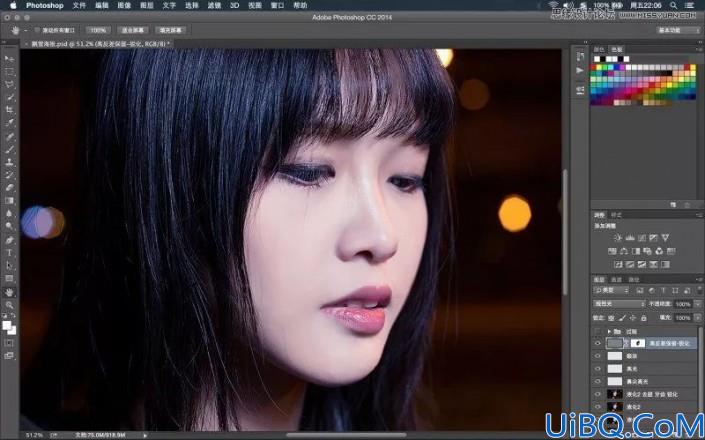Open Adjustments panel flyout menu
The height and width of the screenshot is (440, 705).
699,215
